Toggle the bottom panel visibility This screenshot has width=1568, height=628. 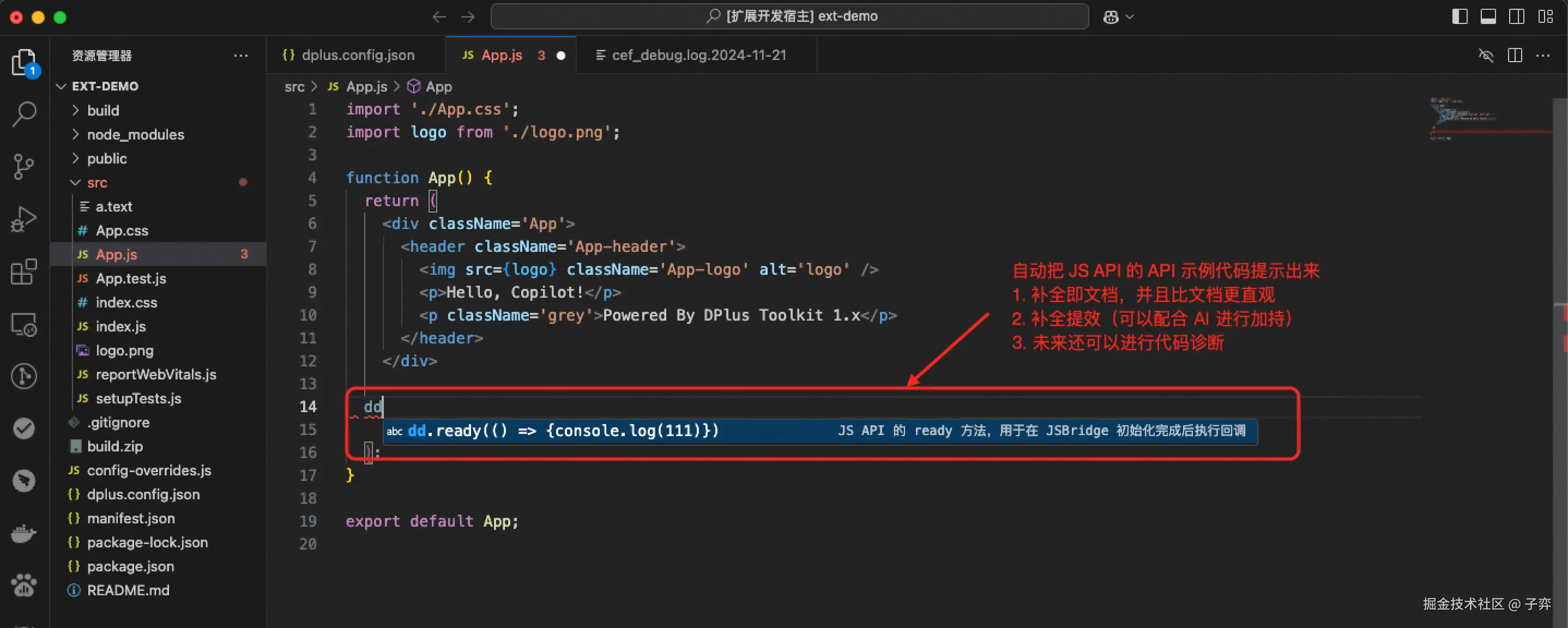(x=1488, y=17)
